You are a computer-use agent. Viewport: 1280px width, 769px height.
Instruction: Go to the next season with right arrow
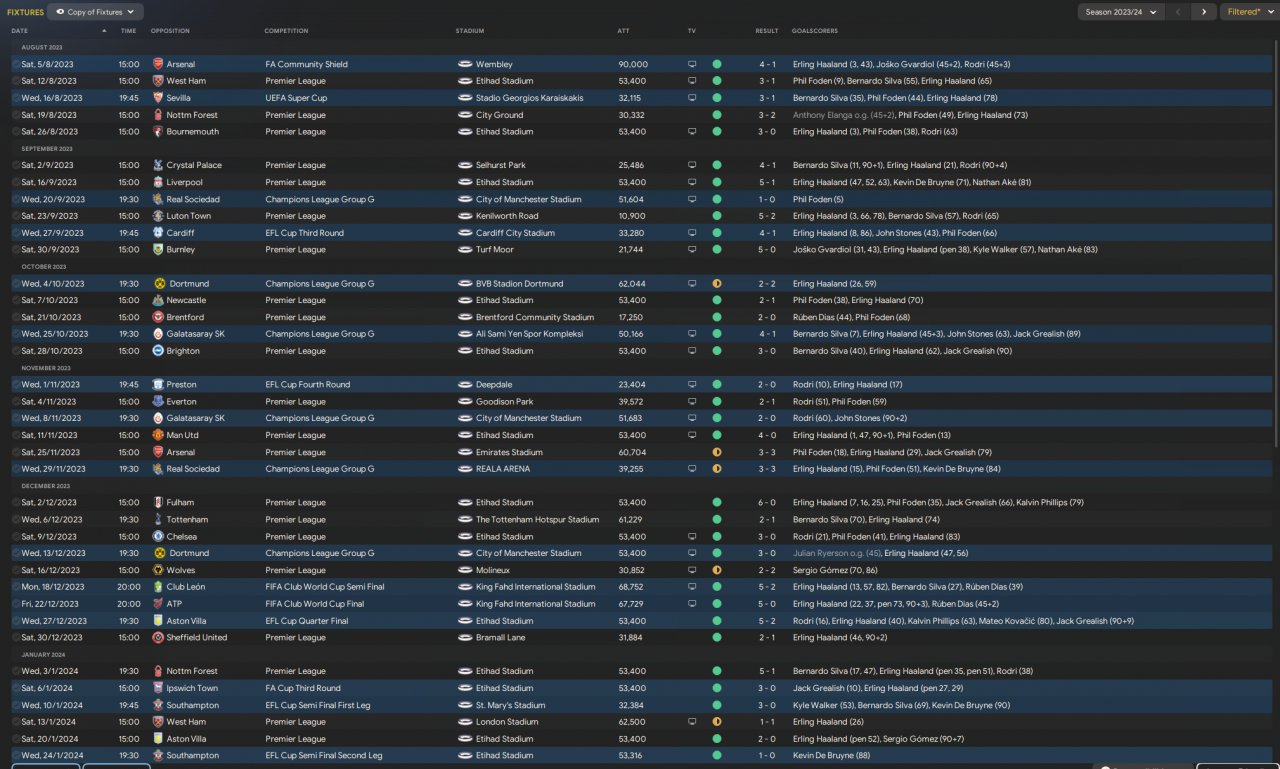click(x=1204, y=12)
